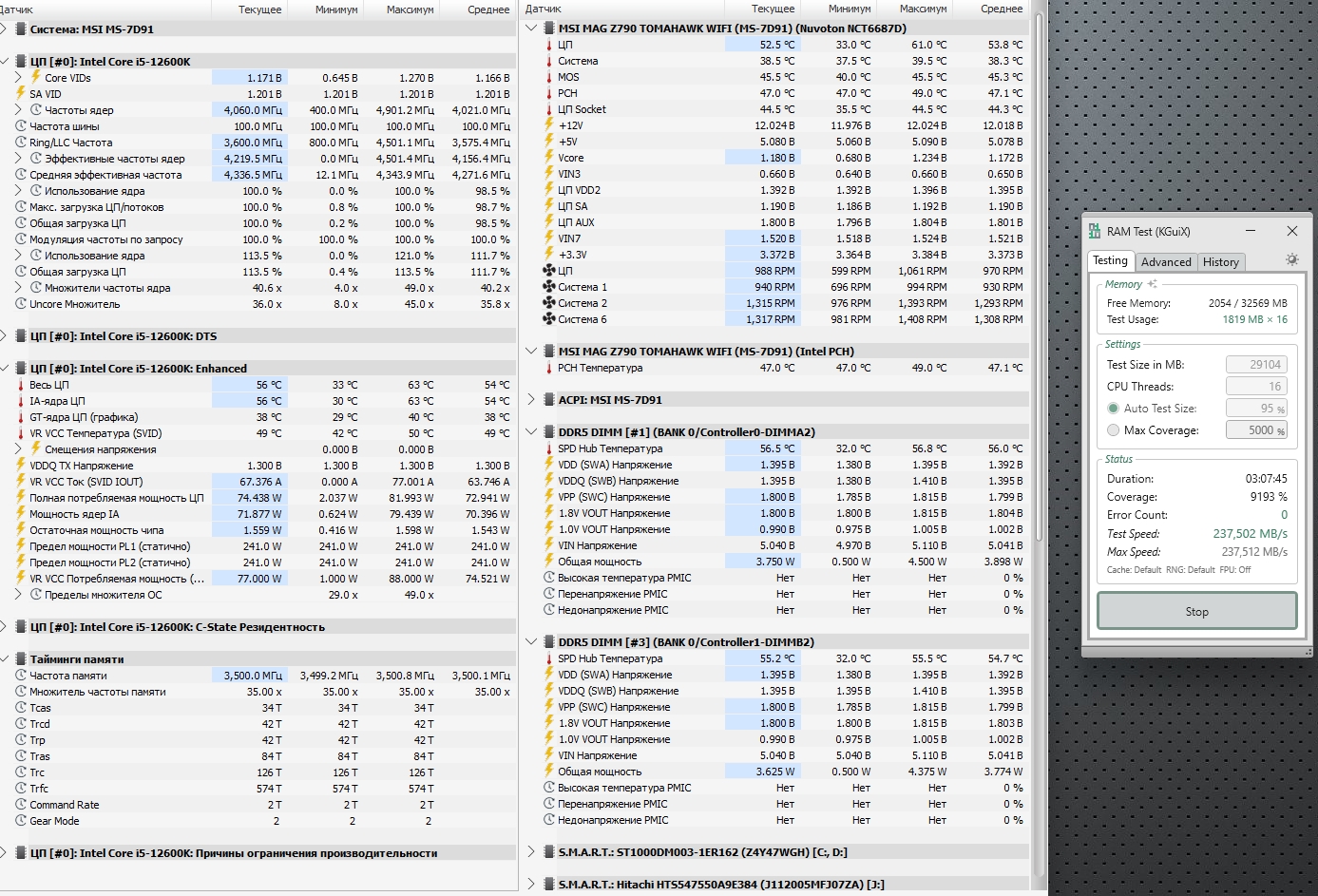Expand Эффективные частоты ядер row

(19, 158)
